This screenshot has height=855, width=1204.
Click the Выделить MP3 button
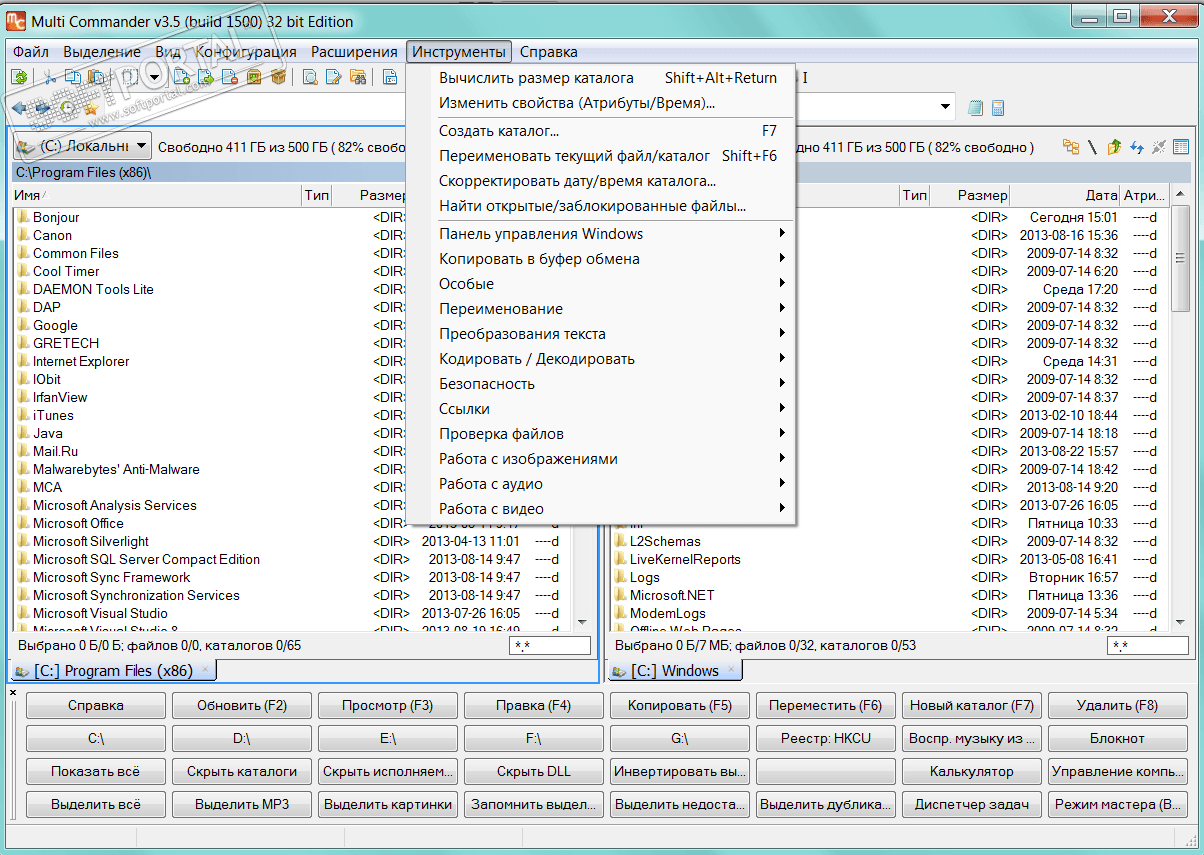tap(242, 805)
